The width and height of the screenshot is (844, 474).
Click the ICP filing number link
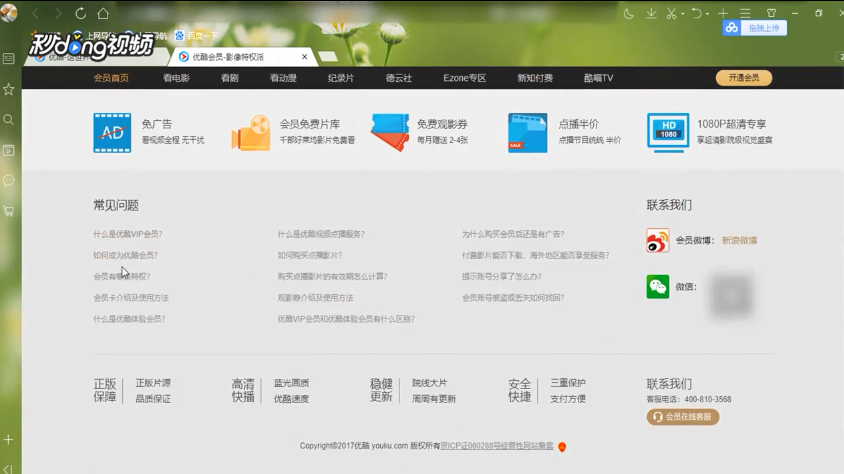click(x=497, y=446)
